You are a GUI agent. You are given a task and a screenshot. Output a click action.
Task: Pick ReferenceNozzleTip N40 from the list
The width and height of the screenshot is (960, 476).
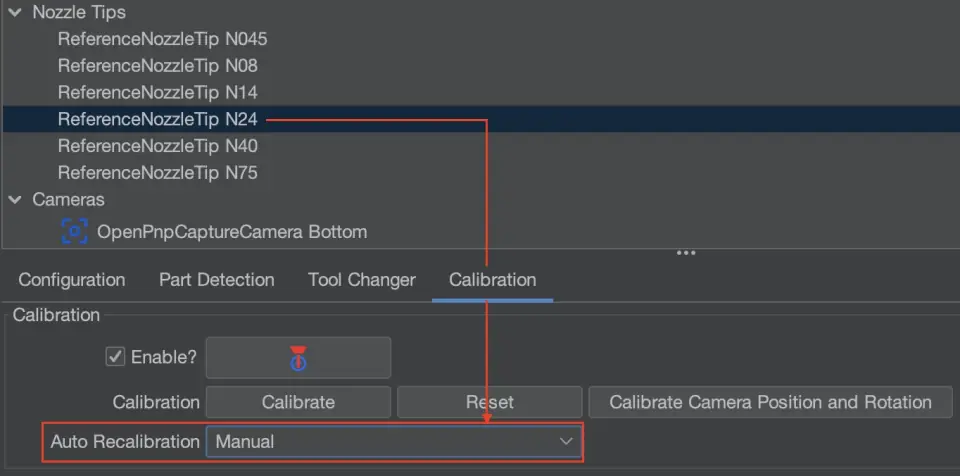pyautogui.click(x=158, y=146)
